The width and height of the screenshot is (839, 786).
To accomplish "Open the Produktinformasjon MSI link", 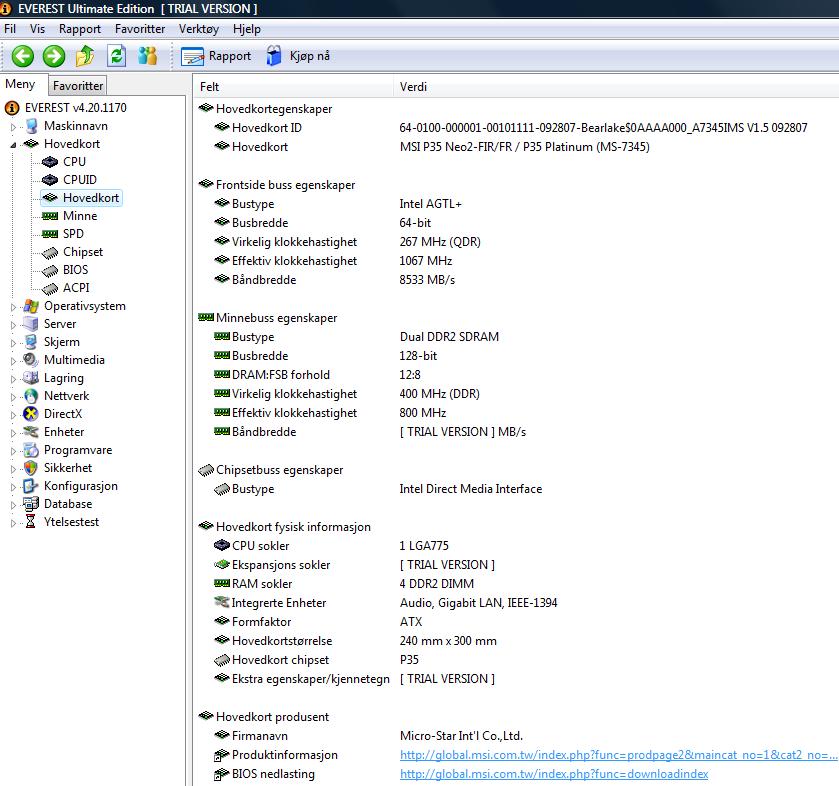I will click(x=618, y=755).
